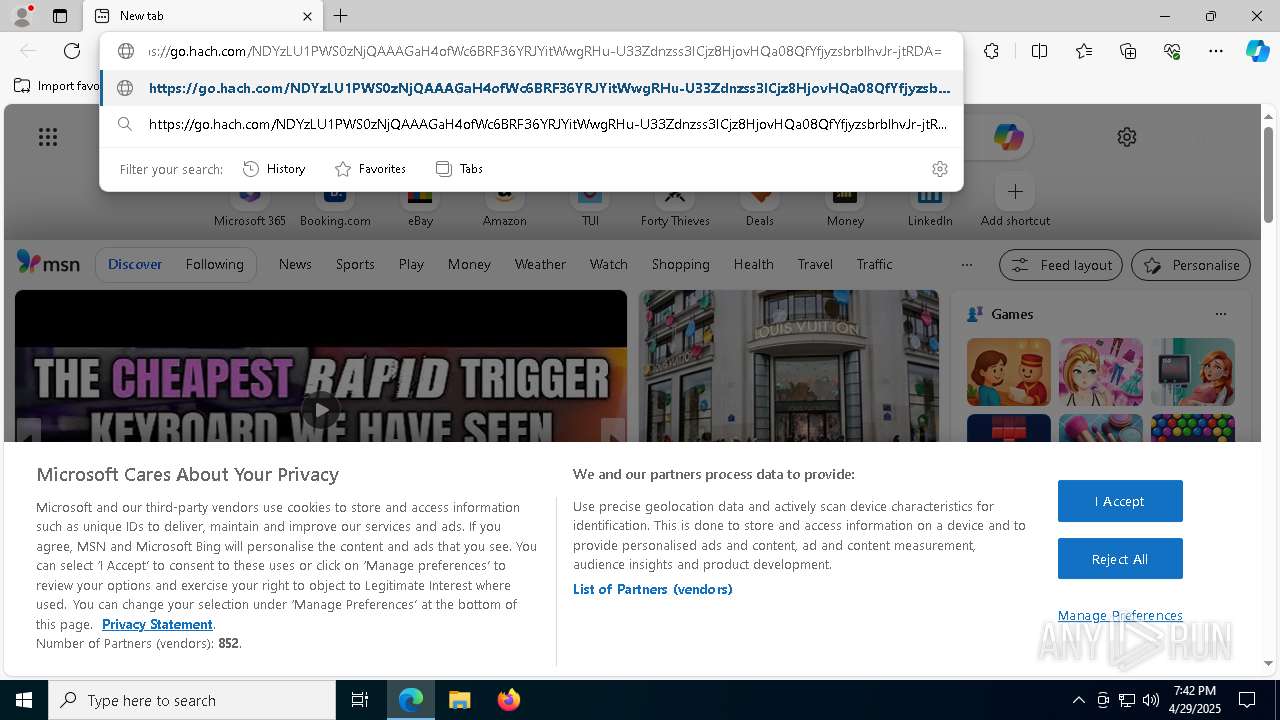Open the Watch category
Image resolution: width=1280 pixels, height=720 pixels.
608,264
